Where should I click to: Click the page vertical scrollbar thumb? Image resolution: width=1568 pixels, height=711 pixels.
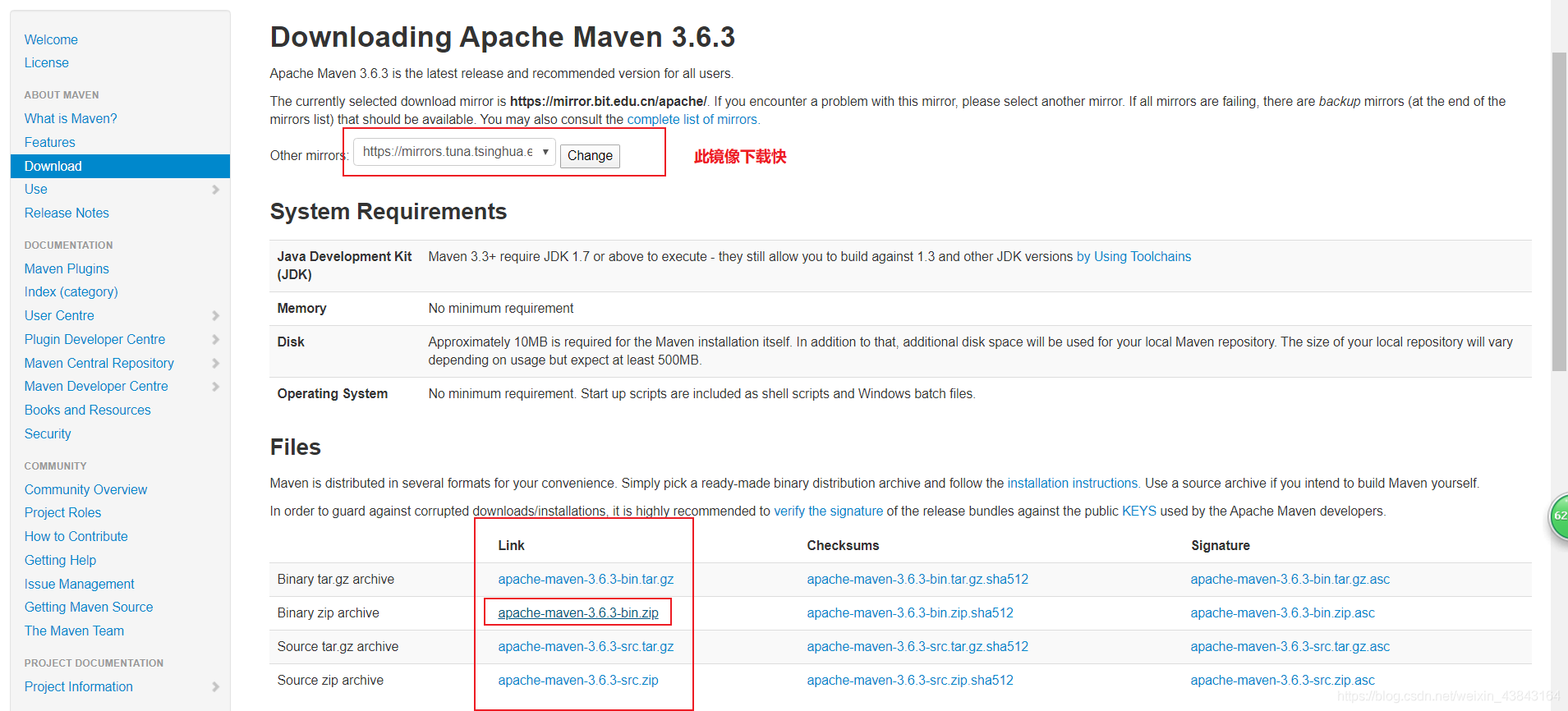1559,212
